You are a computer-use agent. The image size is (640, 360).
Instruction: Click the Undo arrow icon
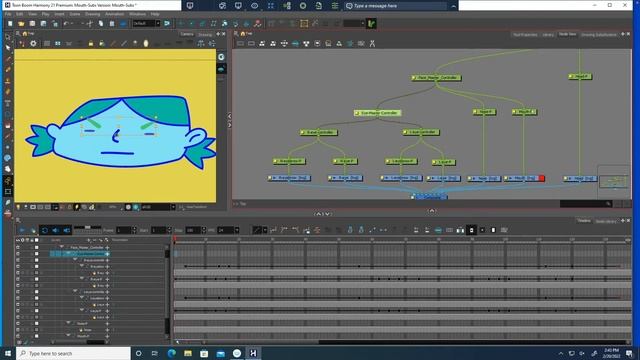66,24
